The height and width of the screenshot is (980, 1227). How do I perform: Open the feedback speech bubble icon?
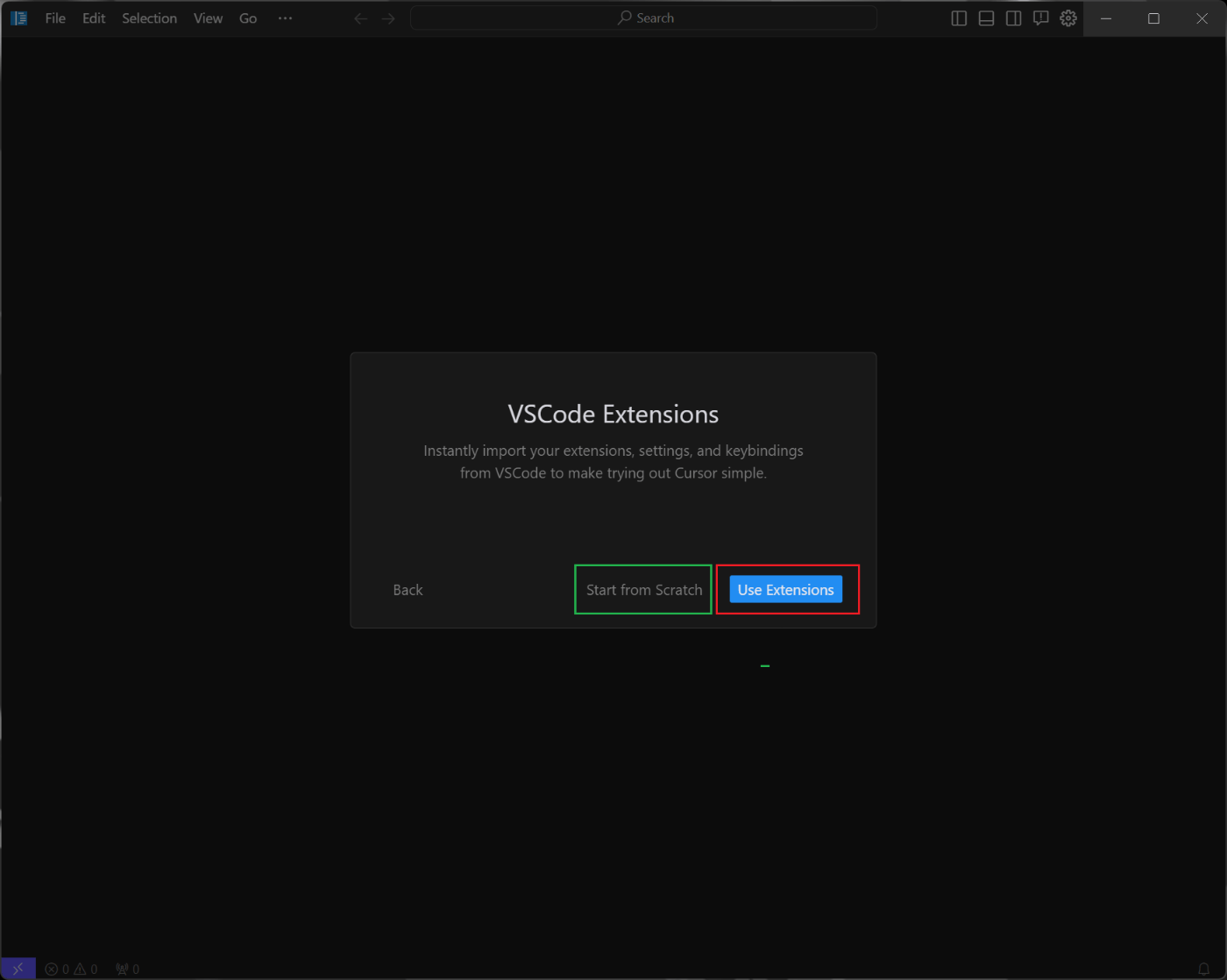tap(1040, 18)
